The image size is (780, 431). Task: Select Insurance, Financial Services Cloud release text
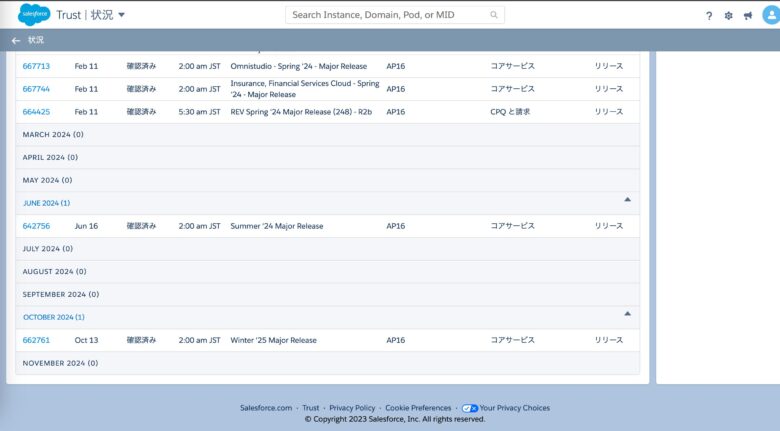[x=304, y=89]
